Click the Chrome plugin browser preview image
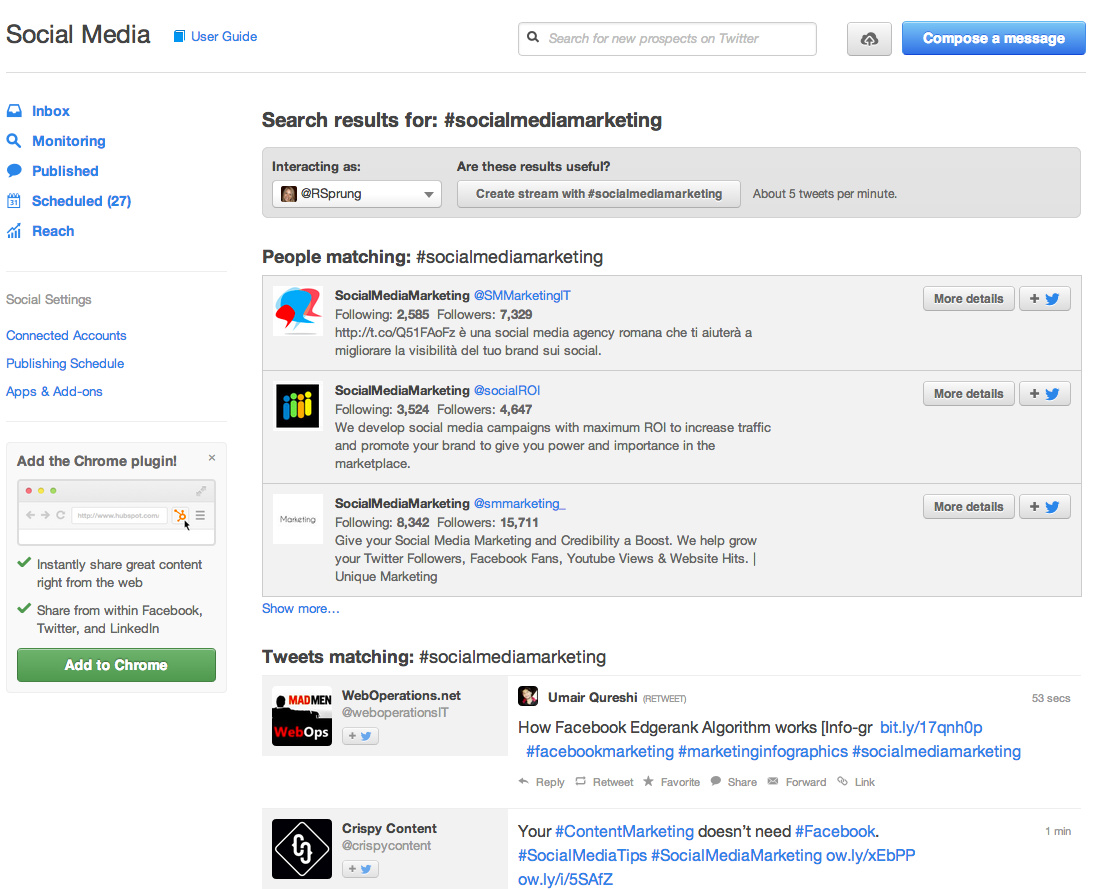This screenshot has height=889, width=1094. click(117, 512)
